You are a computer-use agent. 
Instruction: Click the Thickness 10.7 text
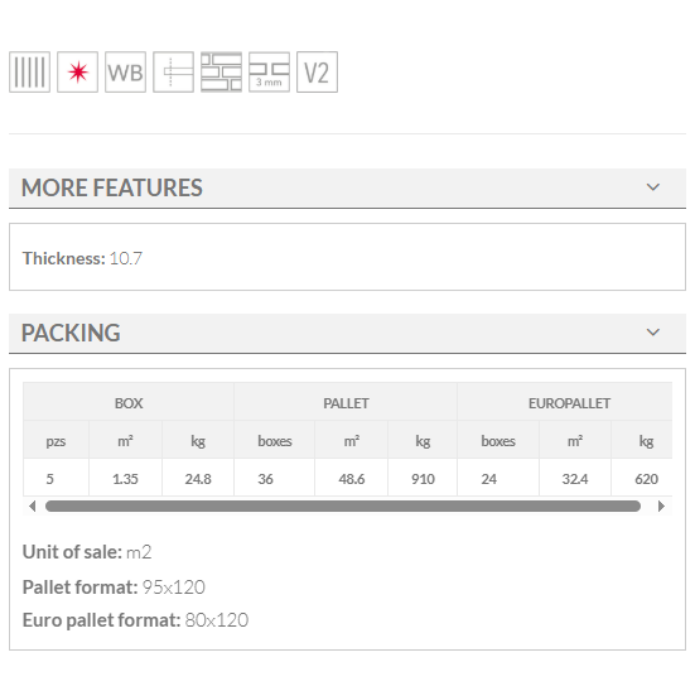coord(82,258)
